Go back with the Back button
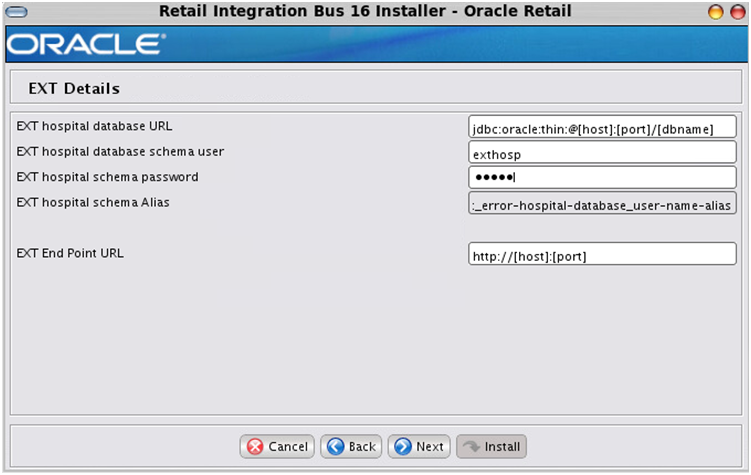Viewport: 751px width, 475px height. pos(351,446)
